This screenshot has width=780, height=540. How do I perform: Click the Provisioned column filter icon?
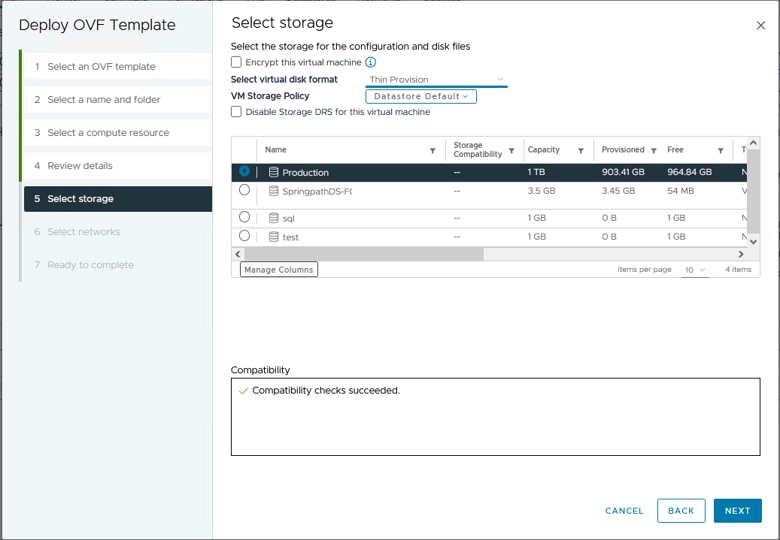[654, 151]
